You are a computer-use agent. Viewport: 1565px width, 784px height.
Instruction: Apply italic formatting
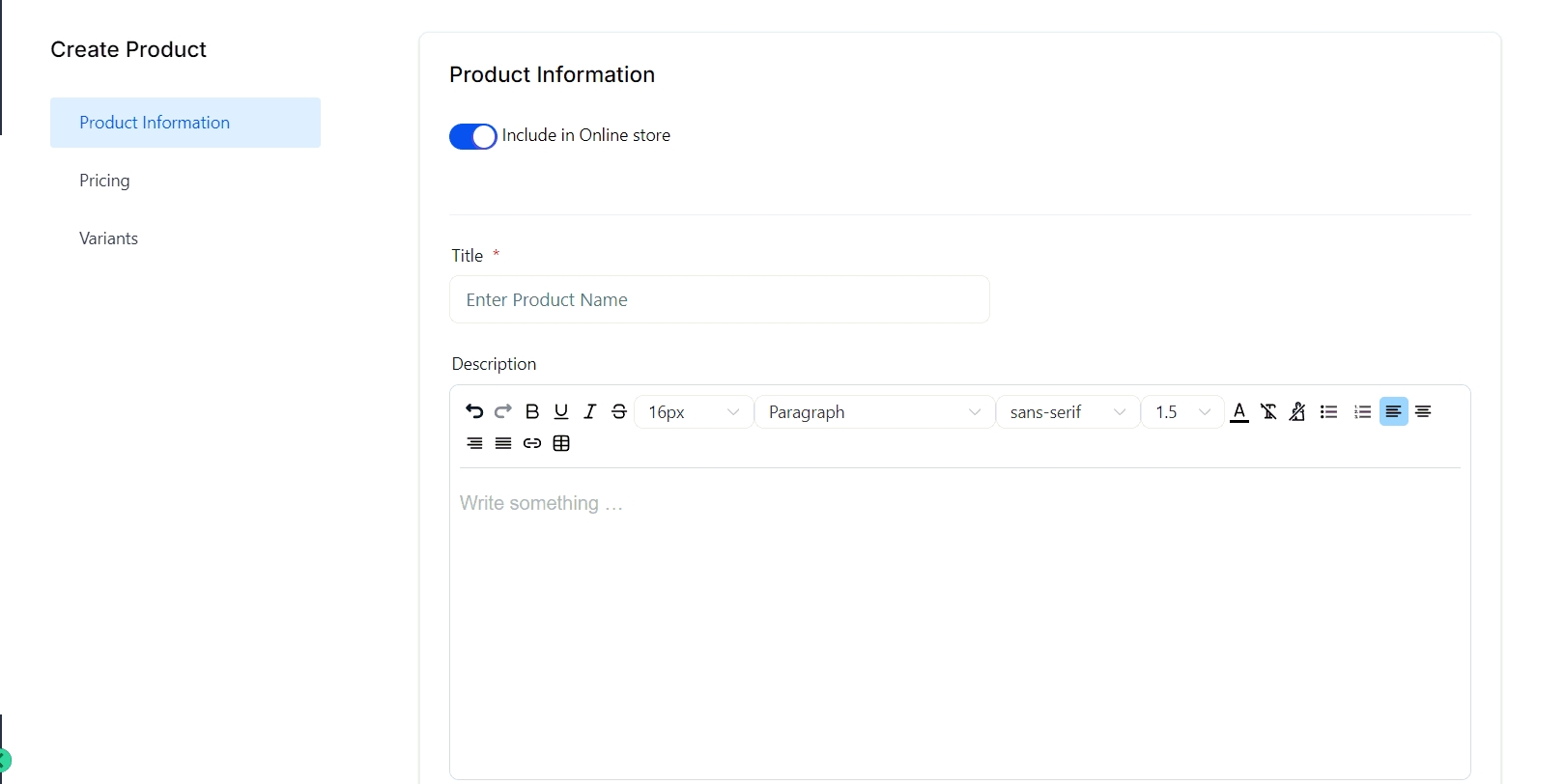[x=590, y=412]
